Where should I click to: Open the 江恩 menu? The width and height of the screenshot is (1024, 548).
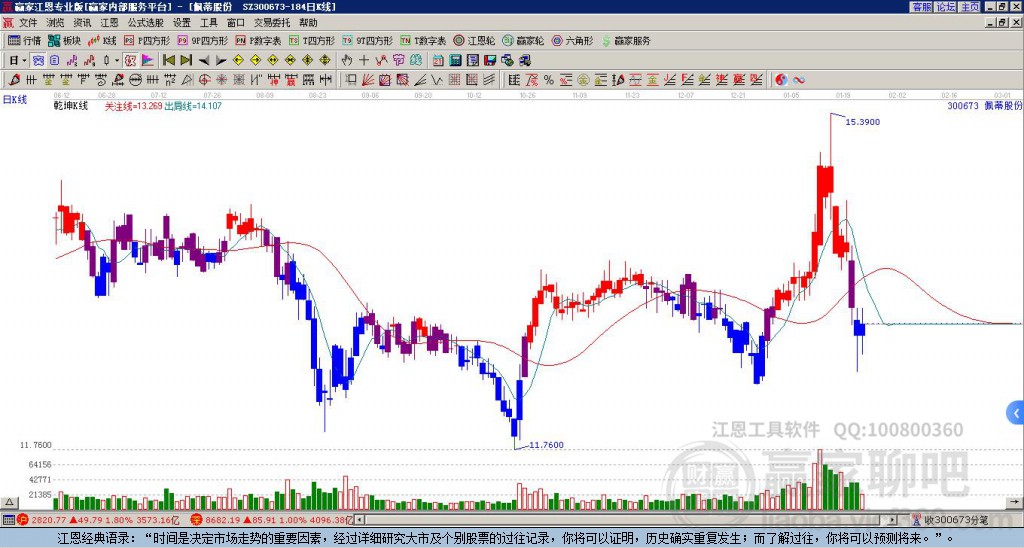point(109,23)
